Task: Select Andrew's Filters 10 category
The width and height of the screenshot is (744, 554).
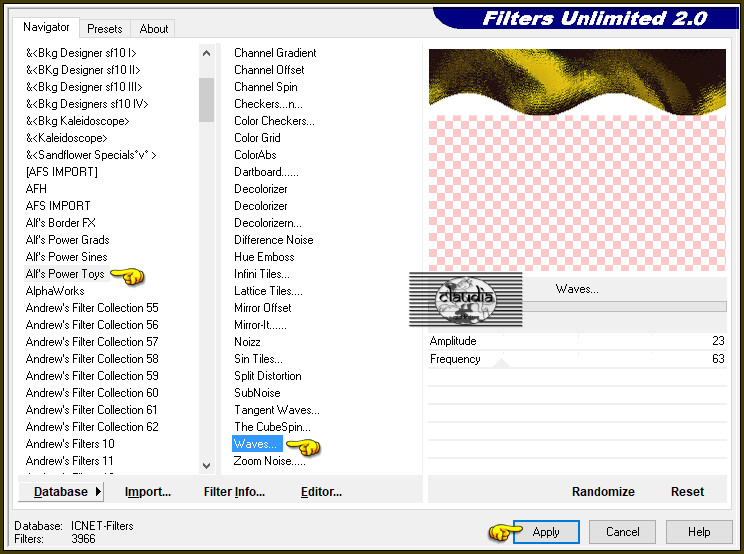Action: (70, 443)
